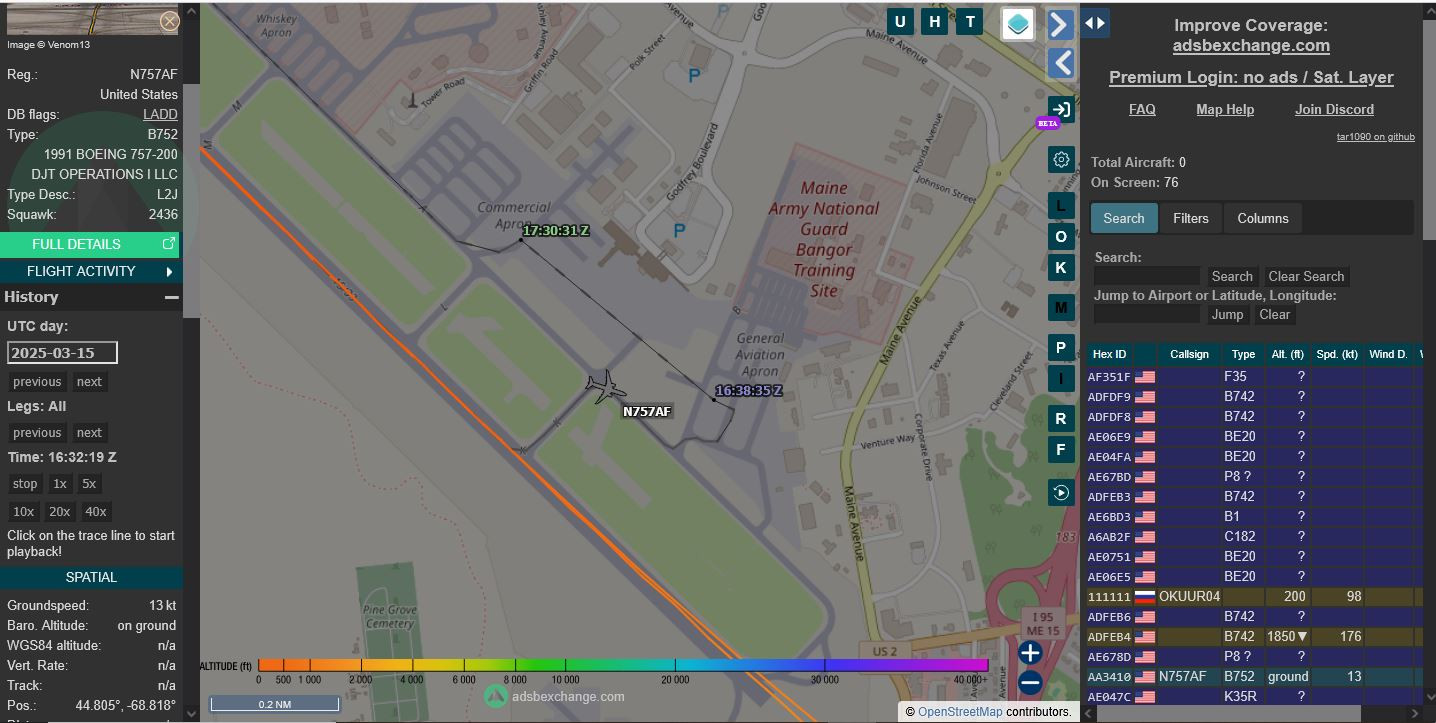Click the login arrow icon

[x=1061, y=109]
